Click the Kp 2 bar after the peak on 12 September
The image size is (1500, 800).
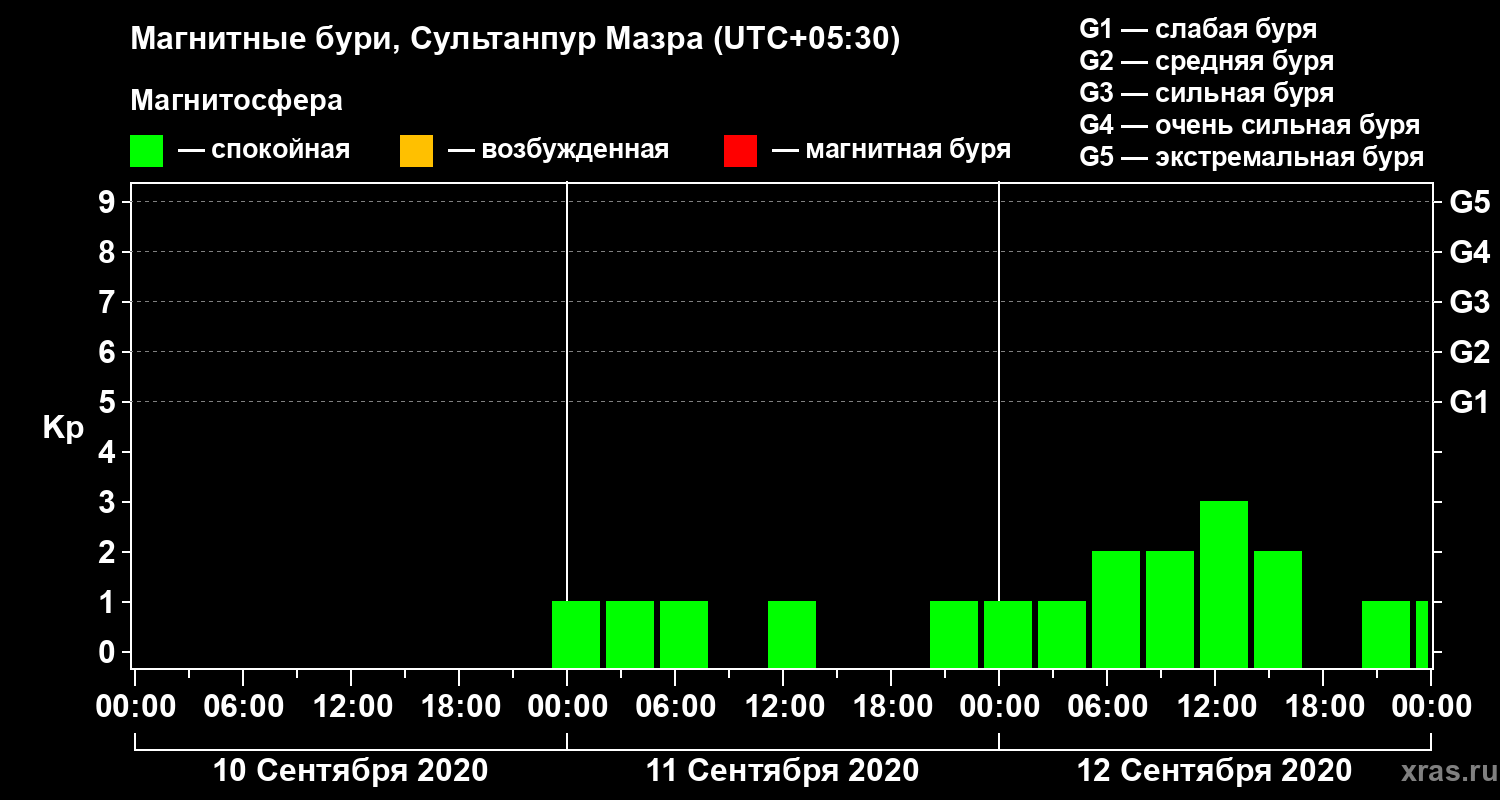(x=1278, y=609)
